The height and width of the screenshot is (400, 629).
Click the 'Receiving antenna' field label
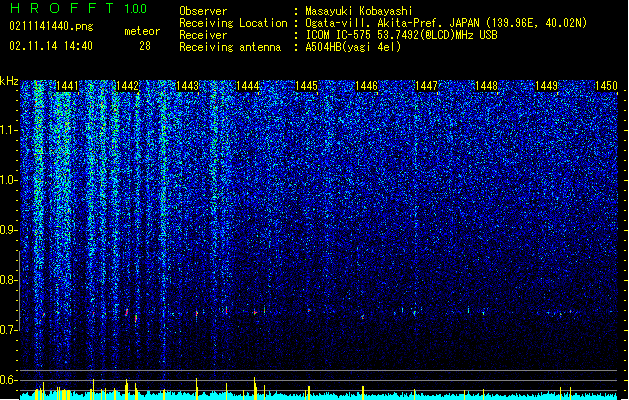[230, 47]
